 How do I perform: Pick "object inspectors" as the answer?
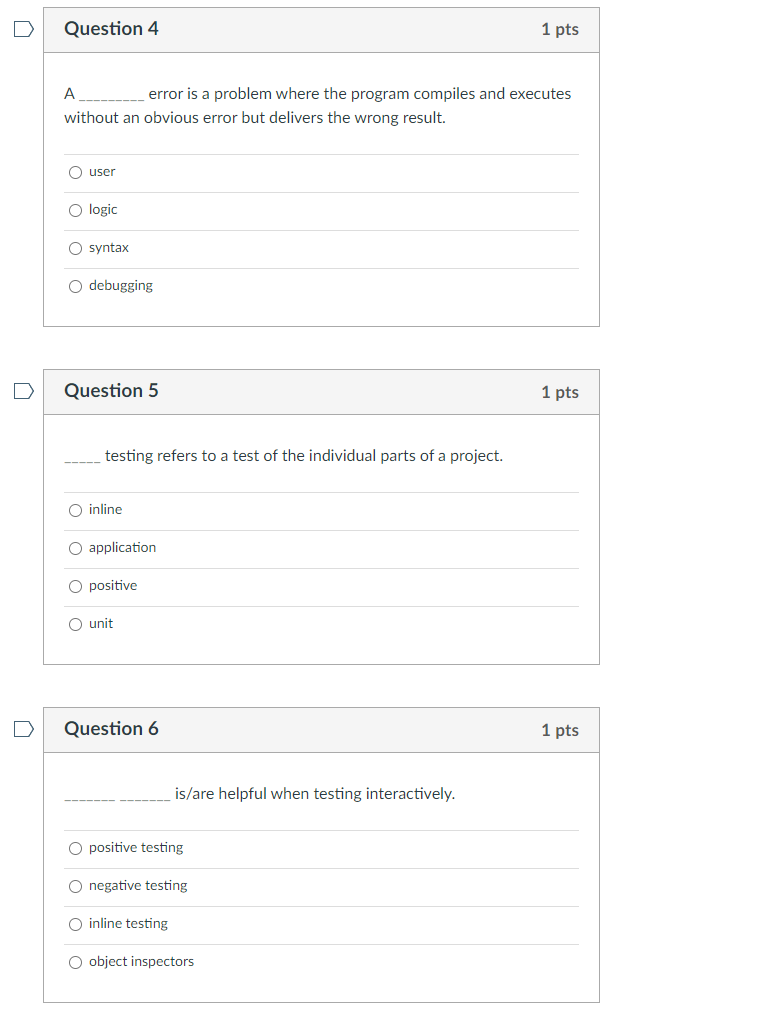coord(76,962)
